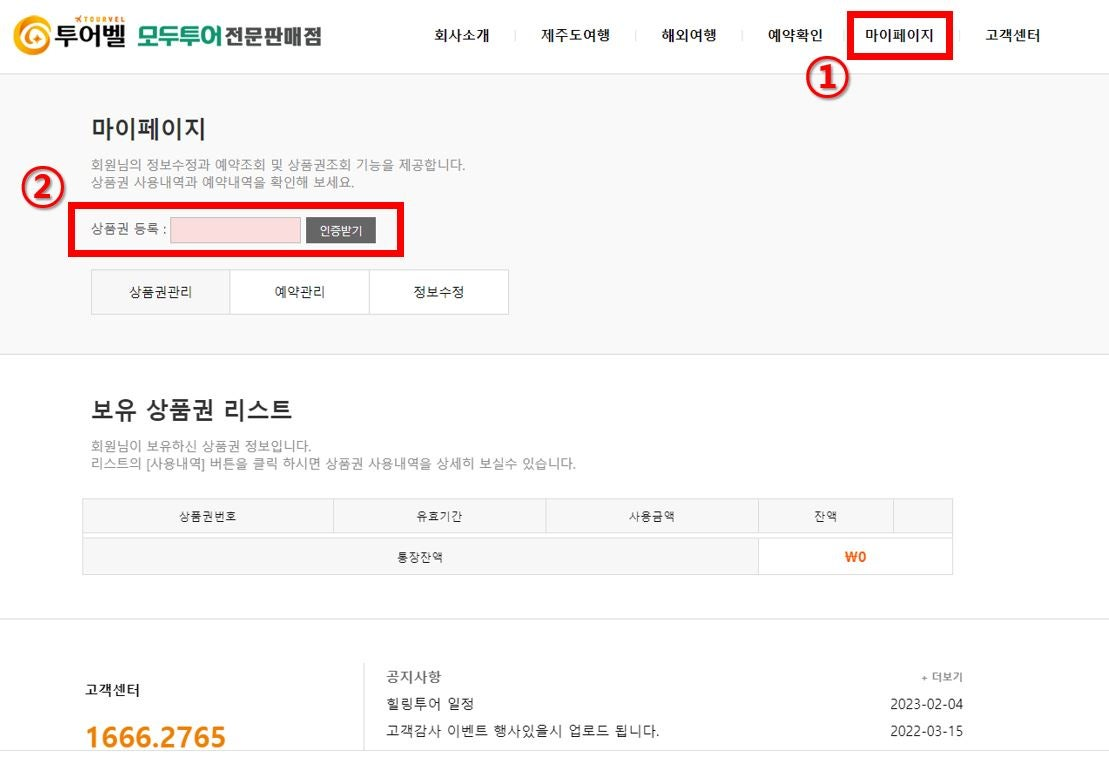Open the 힐링투어 일정 notice
1109x773 pixels.
coord(430,704)
